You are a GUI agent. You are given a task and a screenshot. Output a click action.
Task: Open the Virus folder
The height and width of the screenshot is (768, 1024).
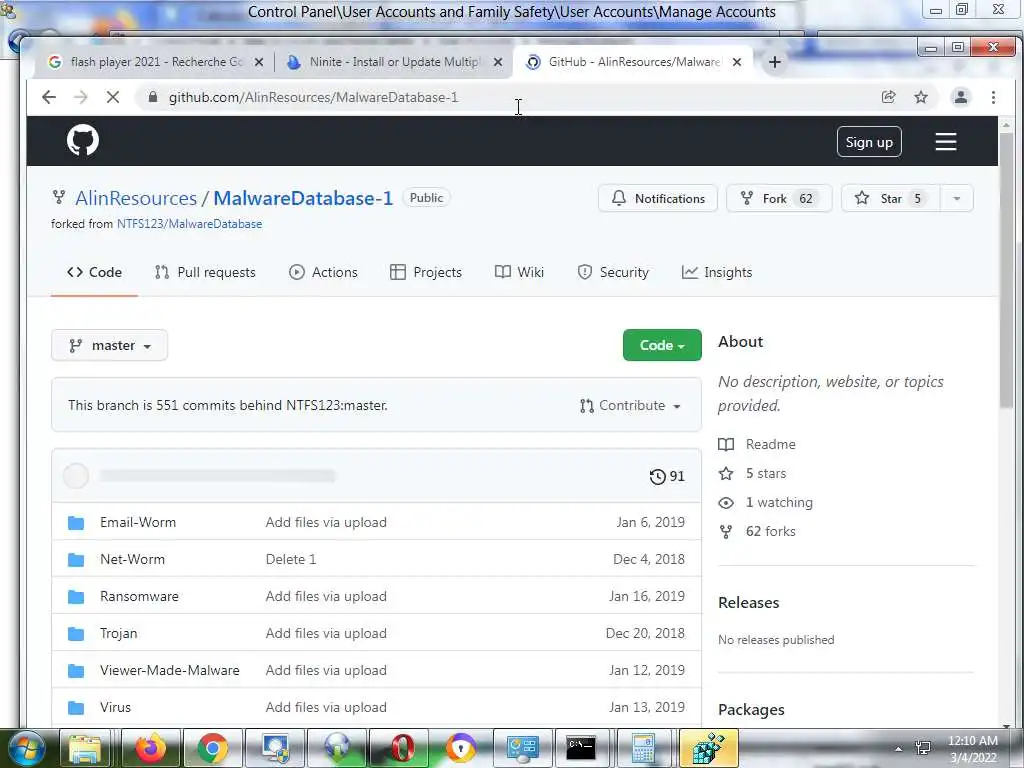pos(116,707)
